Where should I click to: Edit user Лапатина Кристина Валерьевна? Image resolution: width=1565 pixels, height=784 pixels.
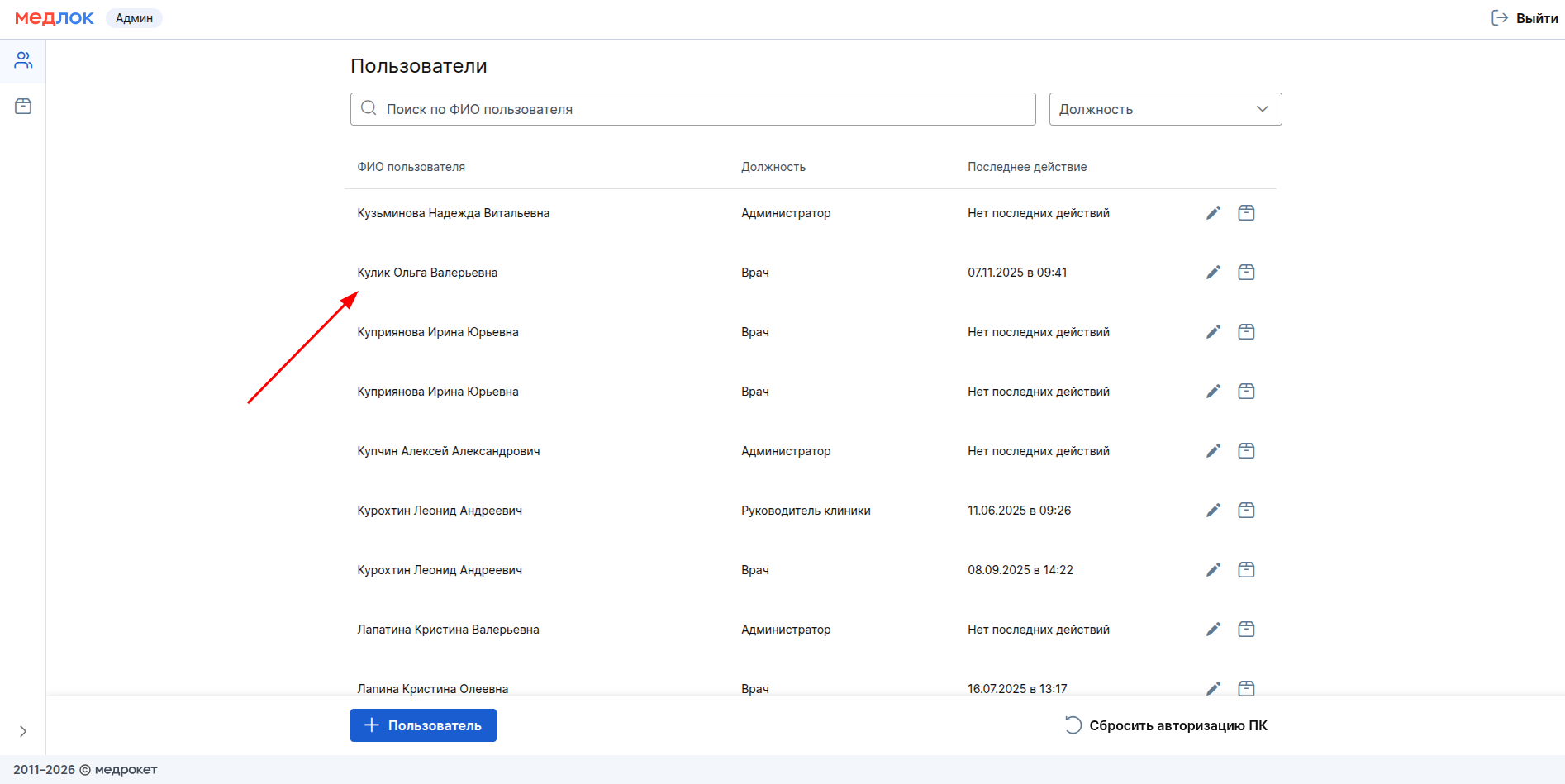[x=1213, y=630]
